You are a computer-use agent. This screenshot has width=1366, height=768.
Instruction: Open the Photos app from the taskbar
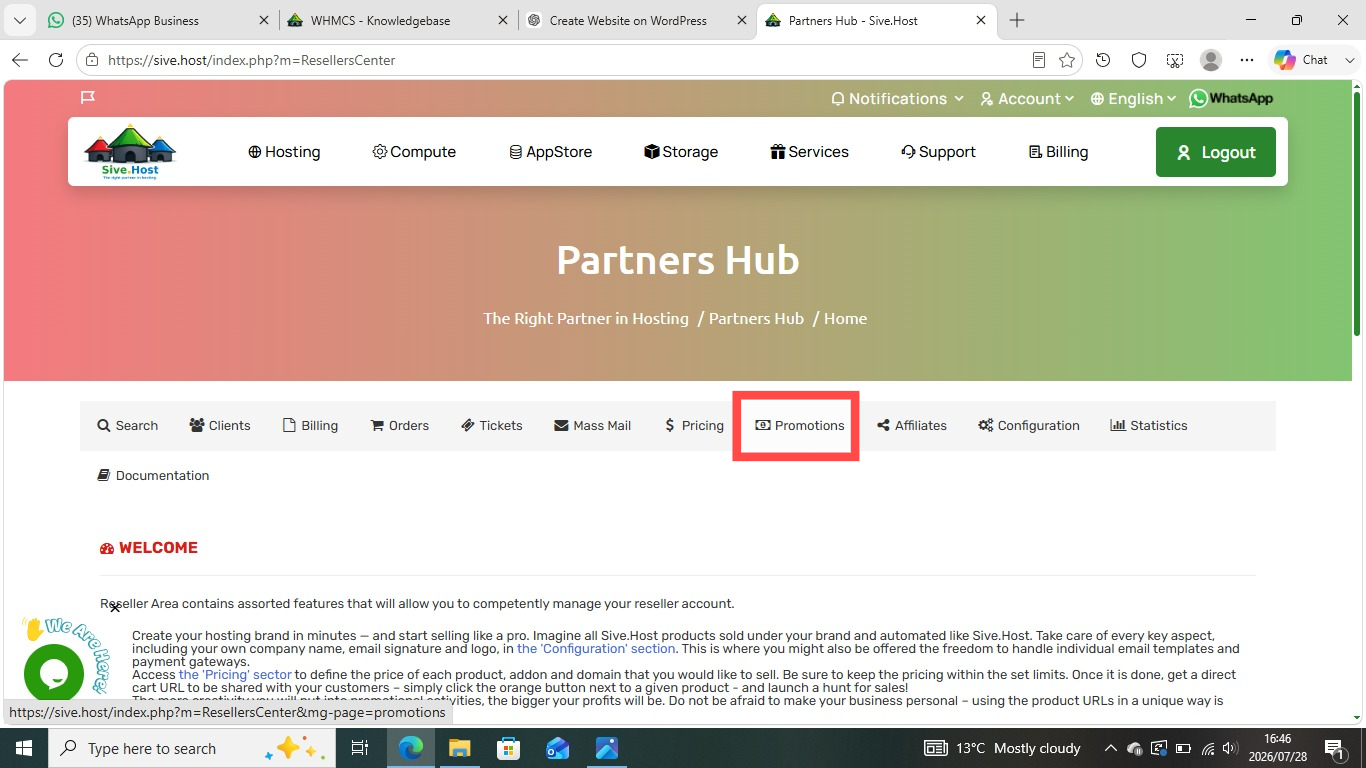point(606,748)
